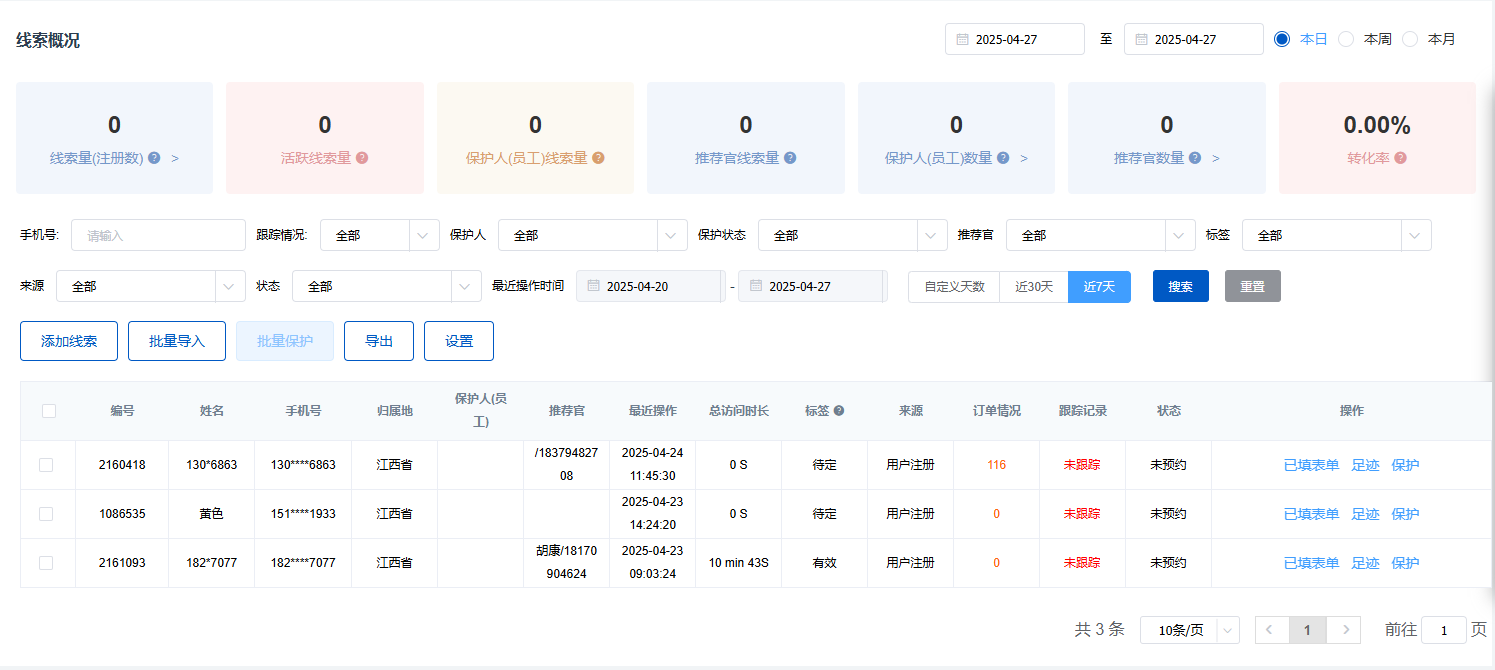Select the 本月 radio button

(x=1410, y=39)
